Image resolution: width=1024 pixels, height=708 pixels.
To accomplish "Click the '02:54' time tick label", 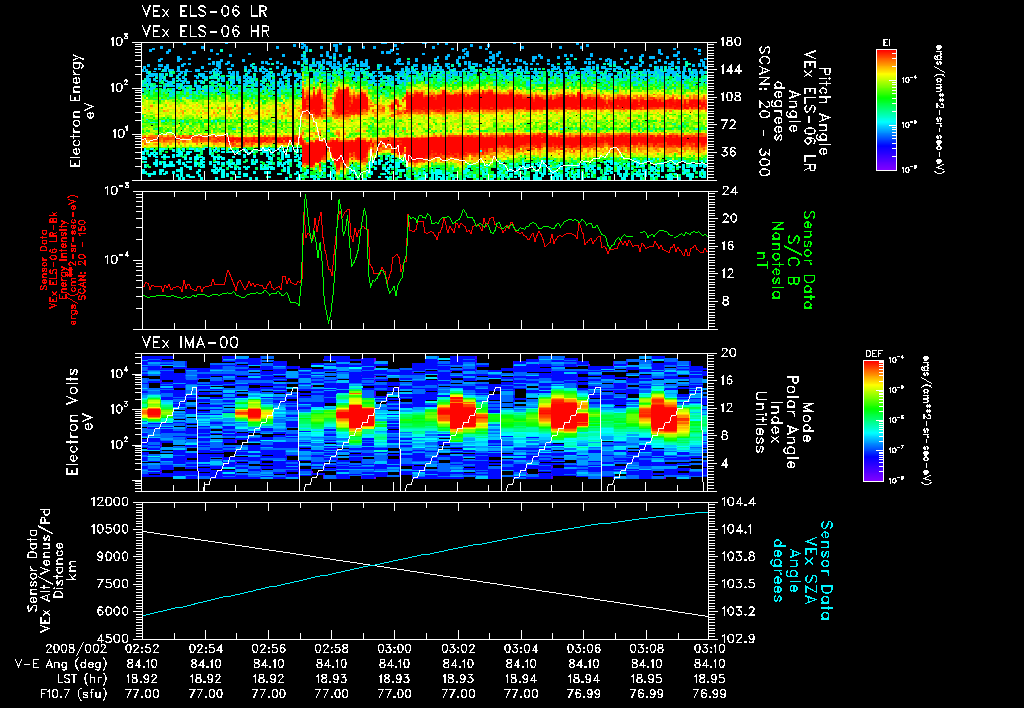I will [205, 649].
